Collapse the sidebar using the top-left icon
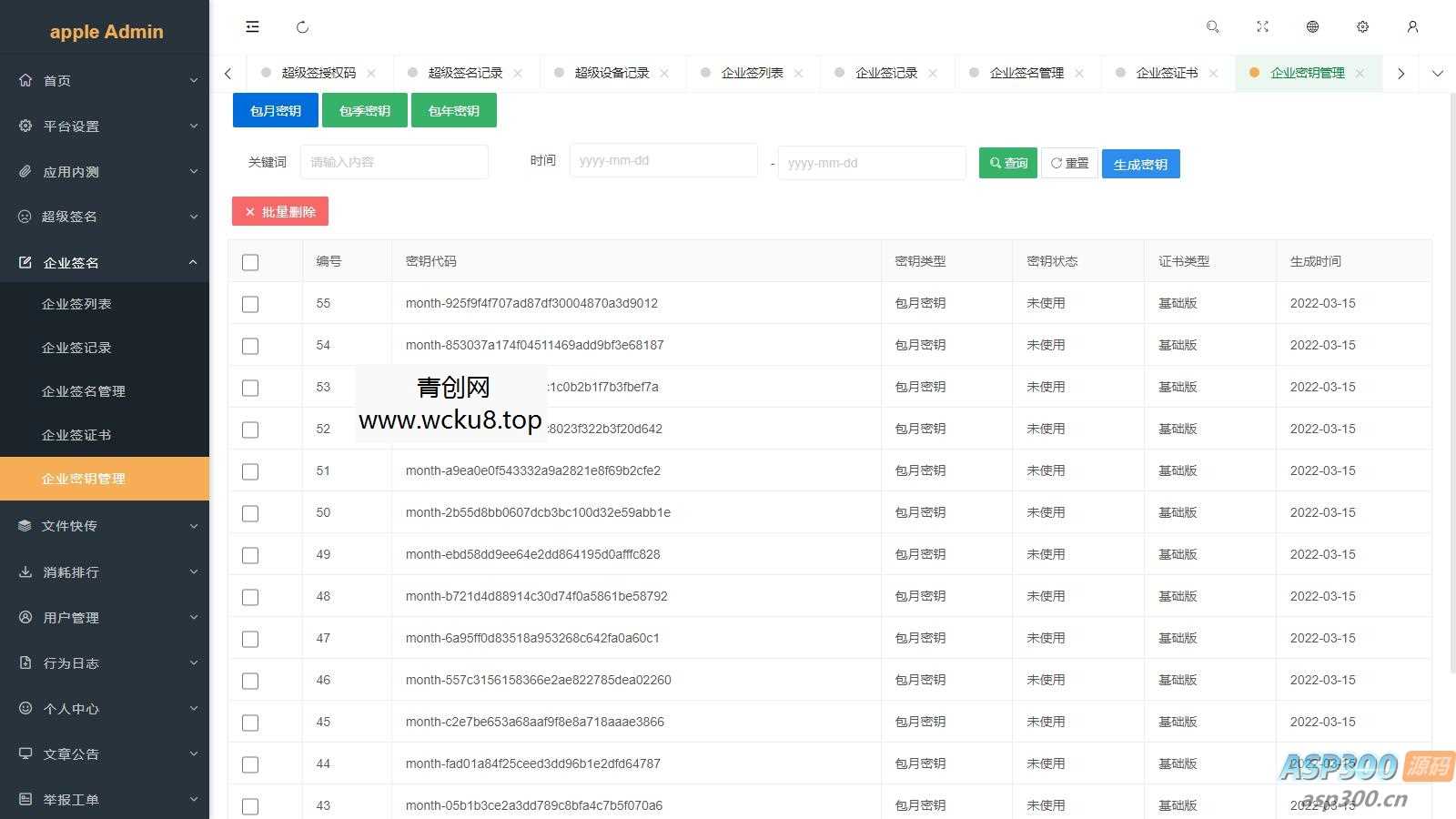1456x819 pixels. (x=252, y=26)
